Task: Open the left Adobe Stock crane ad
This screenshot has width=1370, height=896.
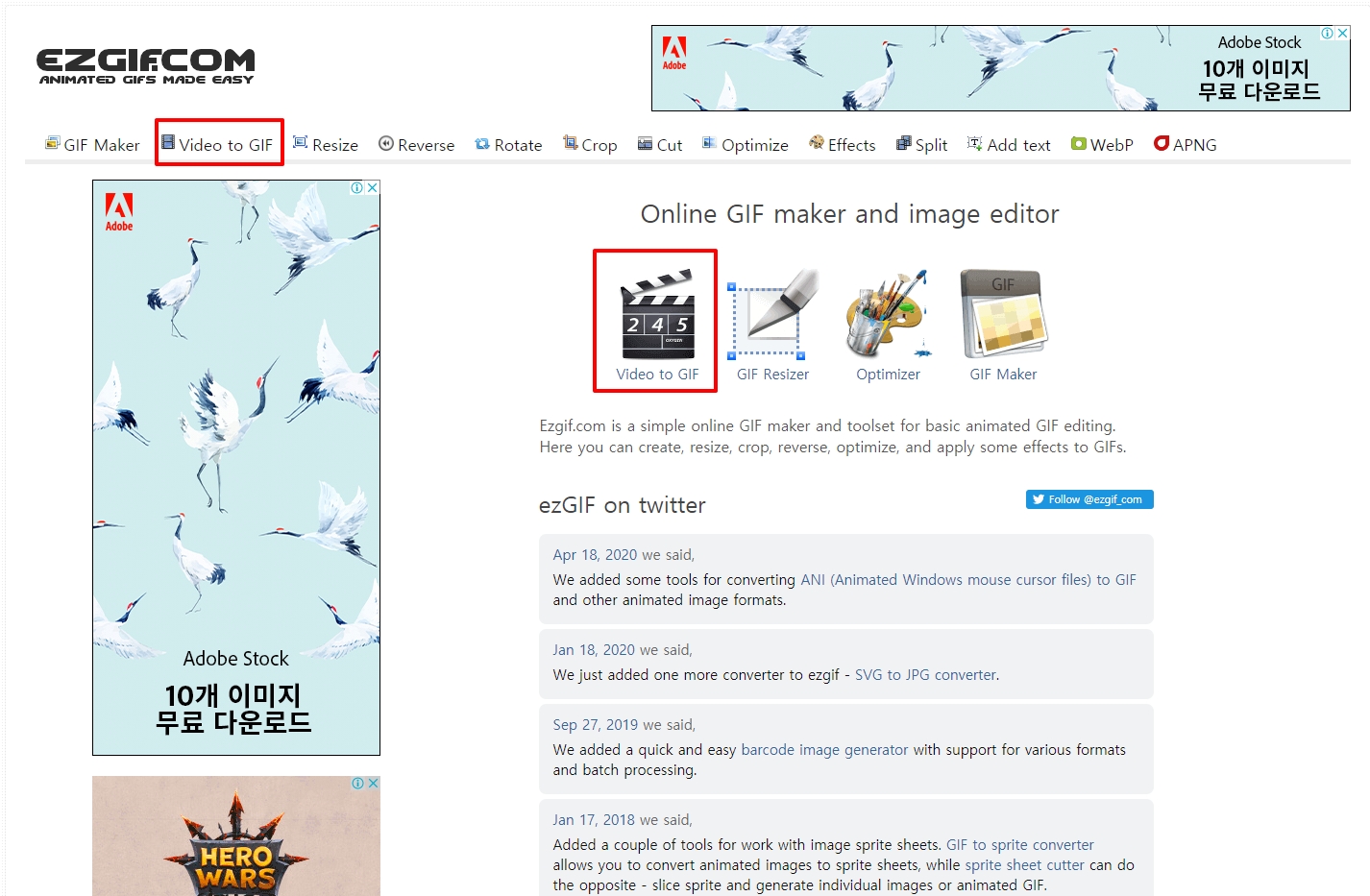Action: [x=236, y=468]
